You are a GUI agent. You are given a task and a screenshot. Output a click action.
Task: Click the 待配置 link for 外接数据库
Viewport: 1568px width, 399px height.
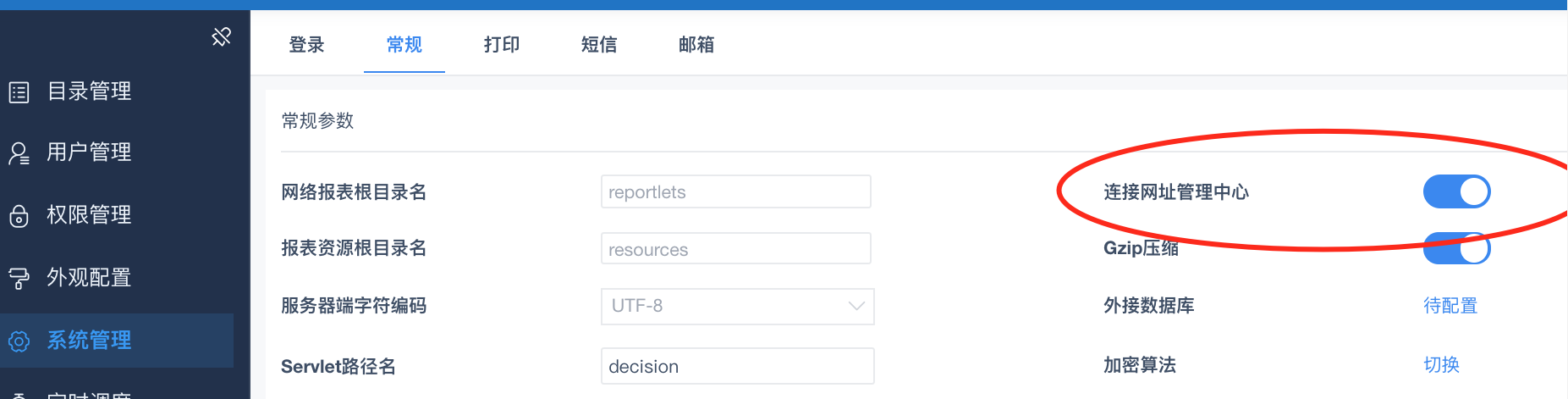[1450, 306]
